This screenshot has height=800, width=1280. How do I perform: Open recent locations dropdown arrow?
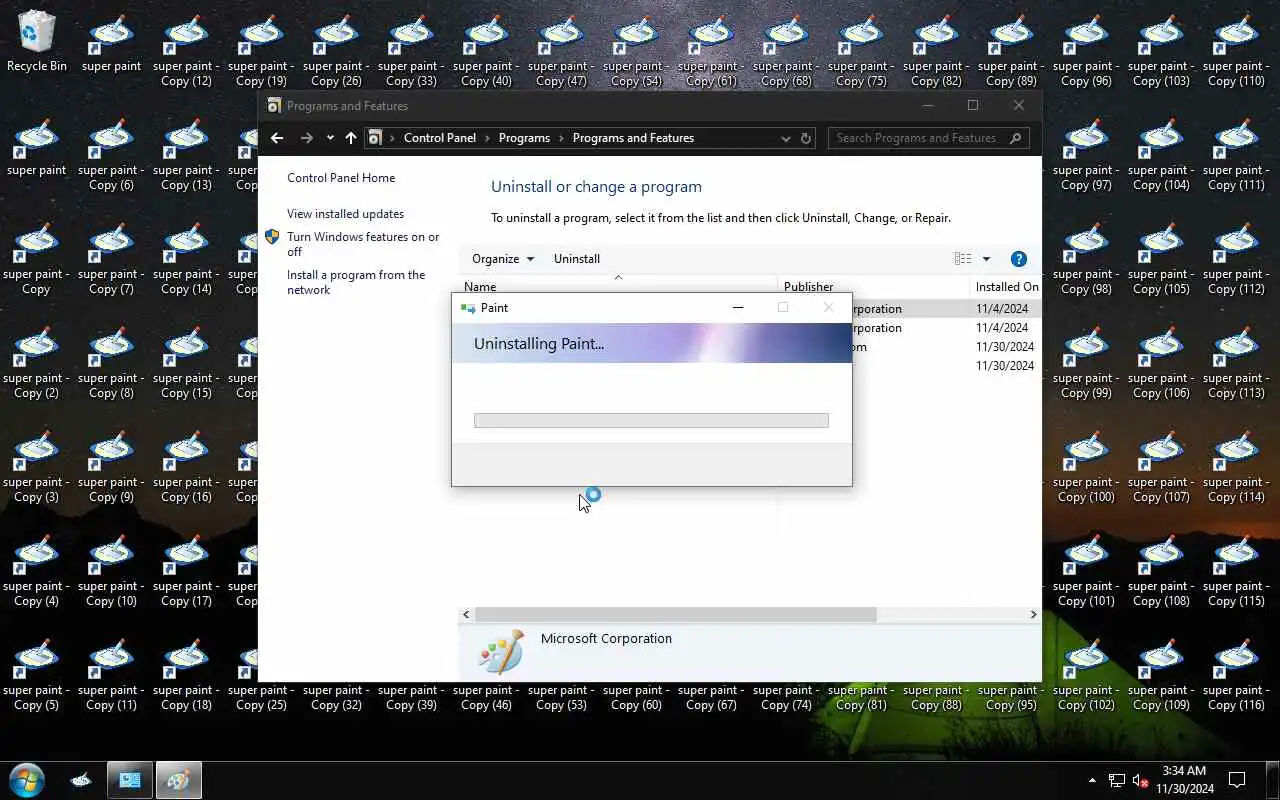tap(330, 138)
